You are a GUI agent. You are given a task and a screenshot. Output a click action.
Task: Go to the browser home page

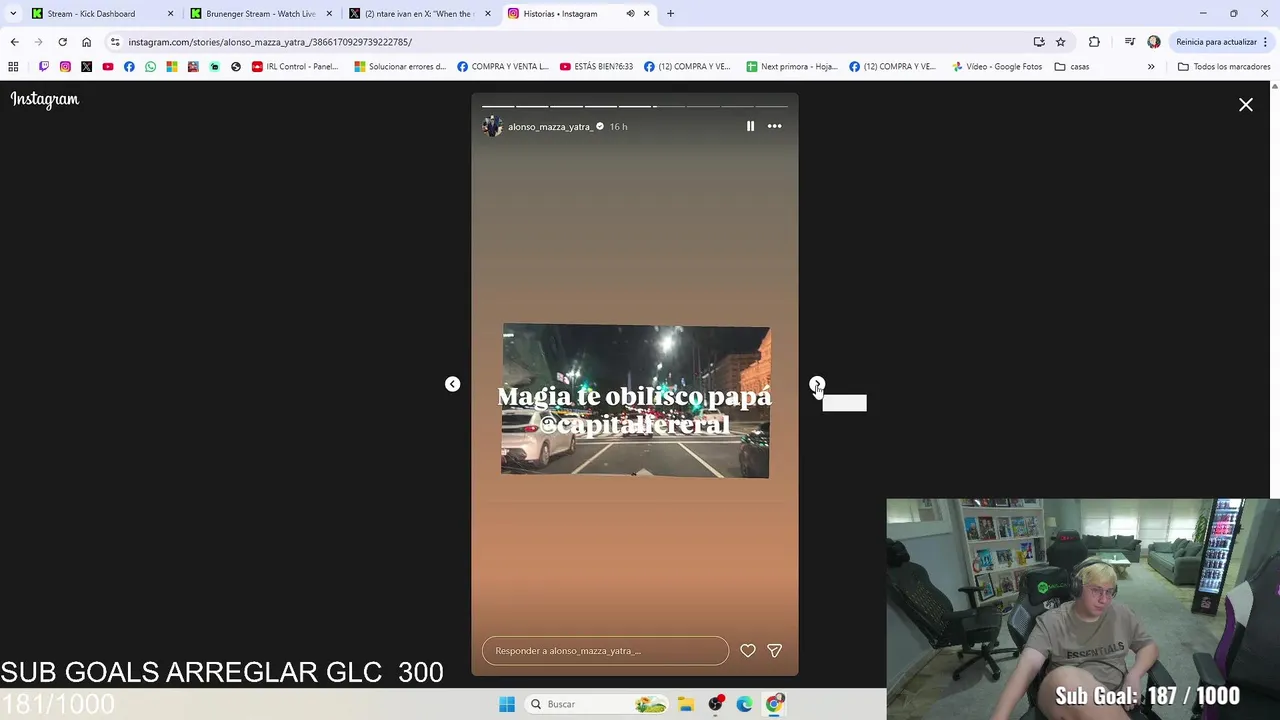86,42
